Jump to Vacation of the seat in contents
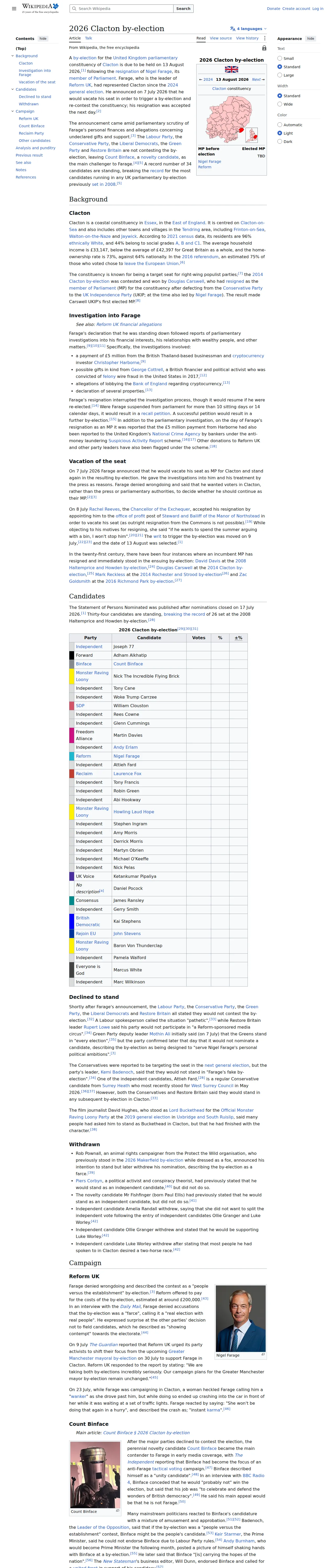The width and height of the screenshot is (336, 1568). tap(37, 82)
